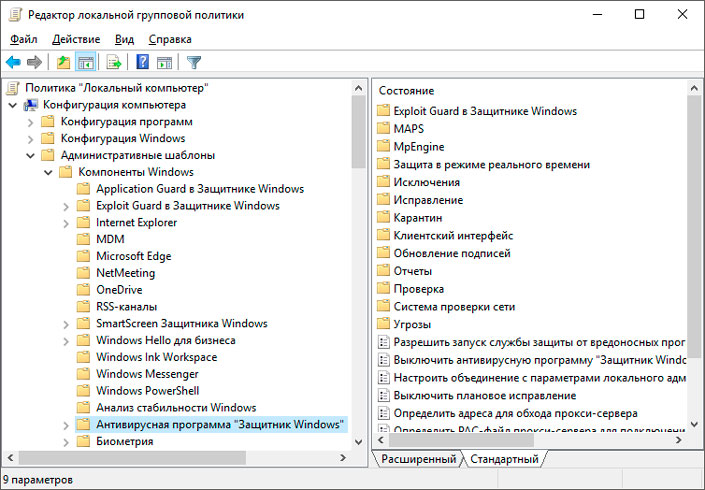Collapse the Компоненты Windows node
Image resolution: width=705 pixels, height=490 pixels.
tap(48, 172)
